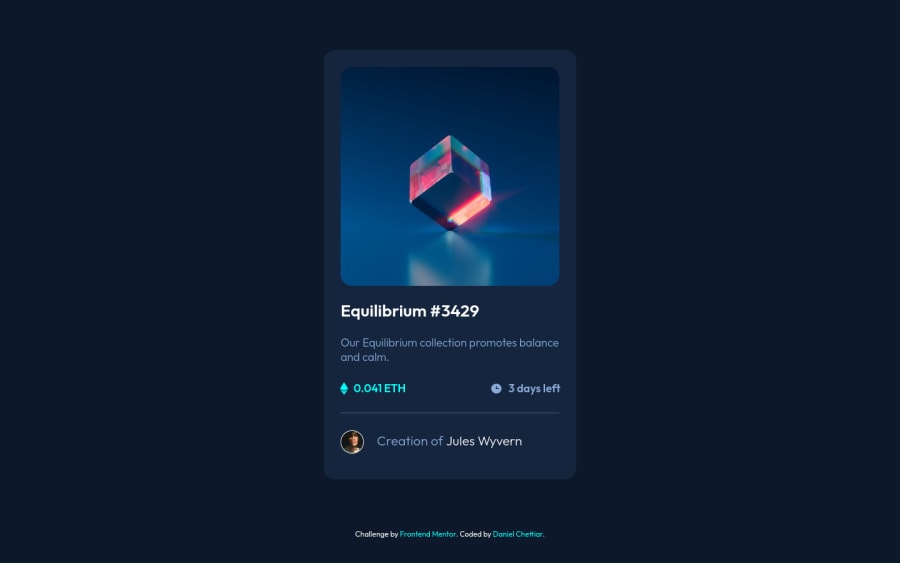Click the clock icon beside days left
The image size is (900, 563).
[x=496, y=389]
